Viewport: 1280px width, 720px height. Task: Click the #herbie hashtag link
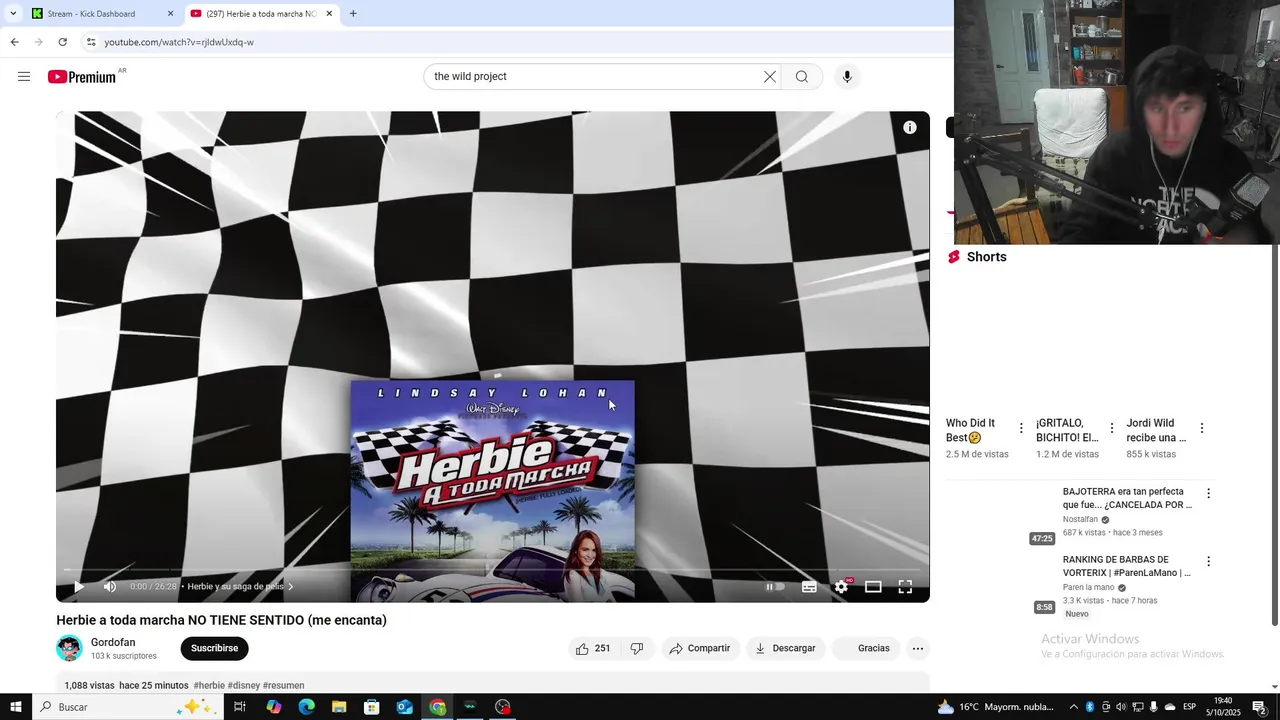pyautogui.click(x=209, y=686)
